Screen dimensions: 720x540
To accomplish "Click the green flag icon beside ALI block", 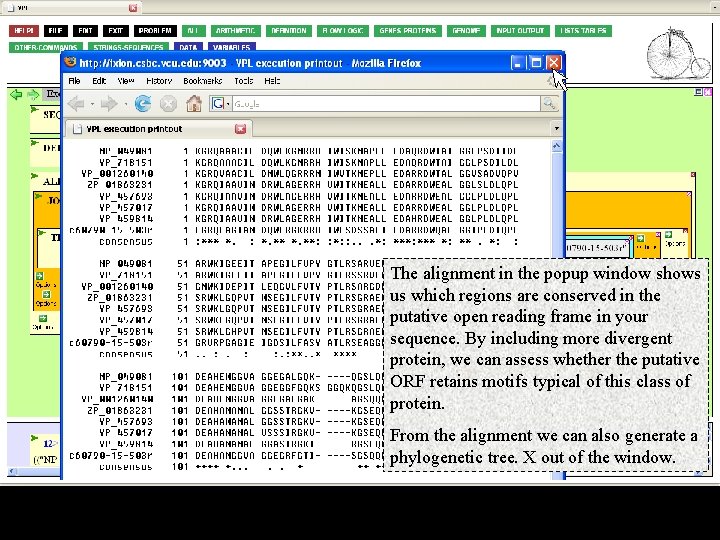I will 34,175.
